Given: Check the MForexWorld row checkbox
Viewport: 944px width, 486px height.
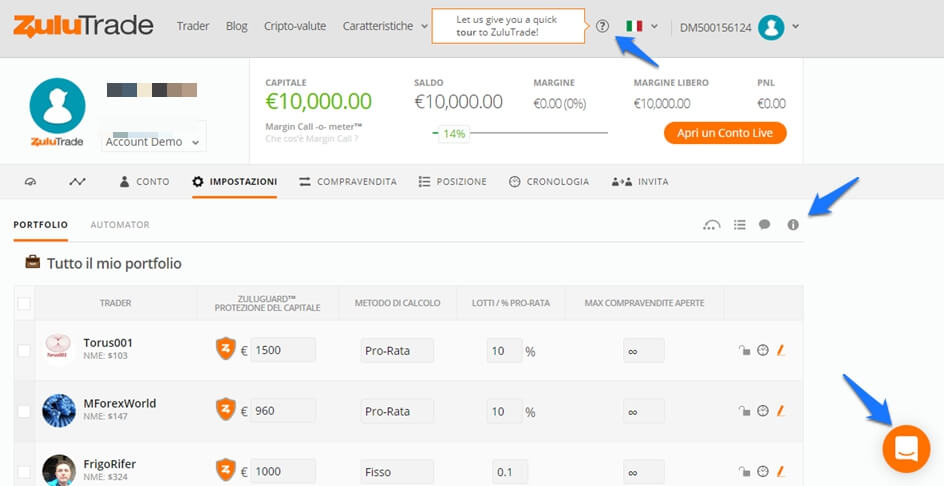Looking at the screenshot, I should 24,411.
